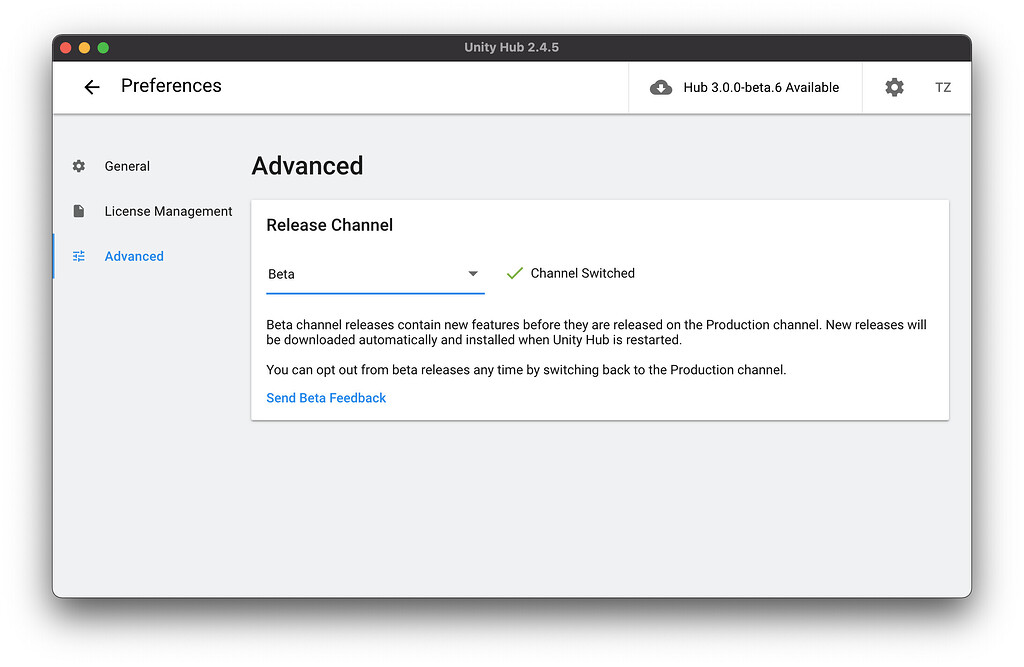Click the Send Beta Feedback link
This screenshot has height=667, width=1024.
point(326,398)
